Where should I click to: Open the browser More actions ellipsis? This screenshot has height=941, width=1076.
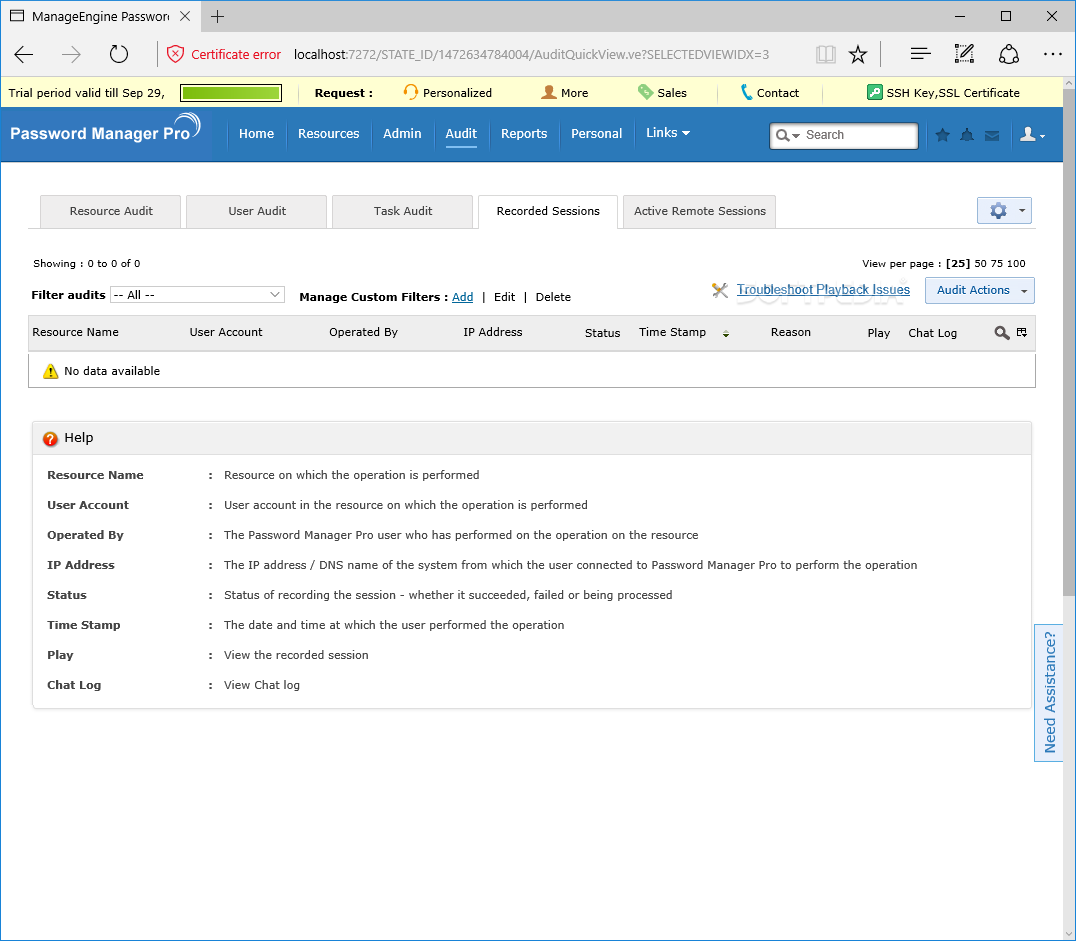tap(1053, 54)
